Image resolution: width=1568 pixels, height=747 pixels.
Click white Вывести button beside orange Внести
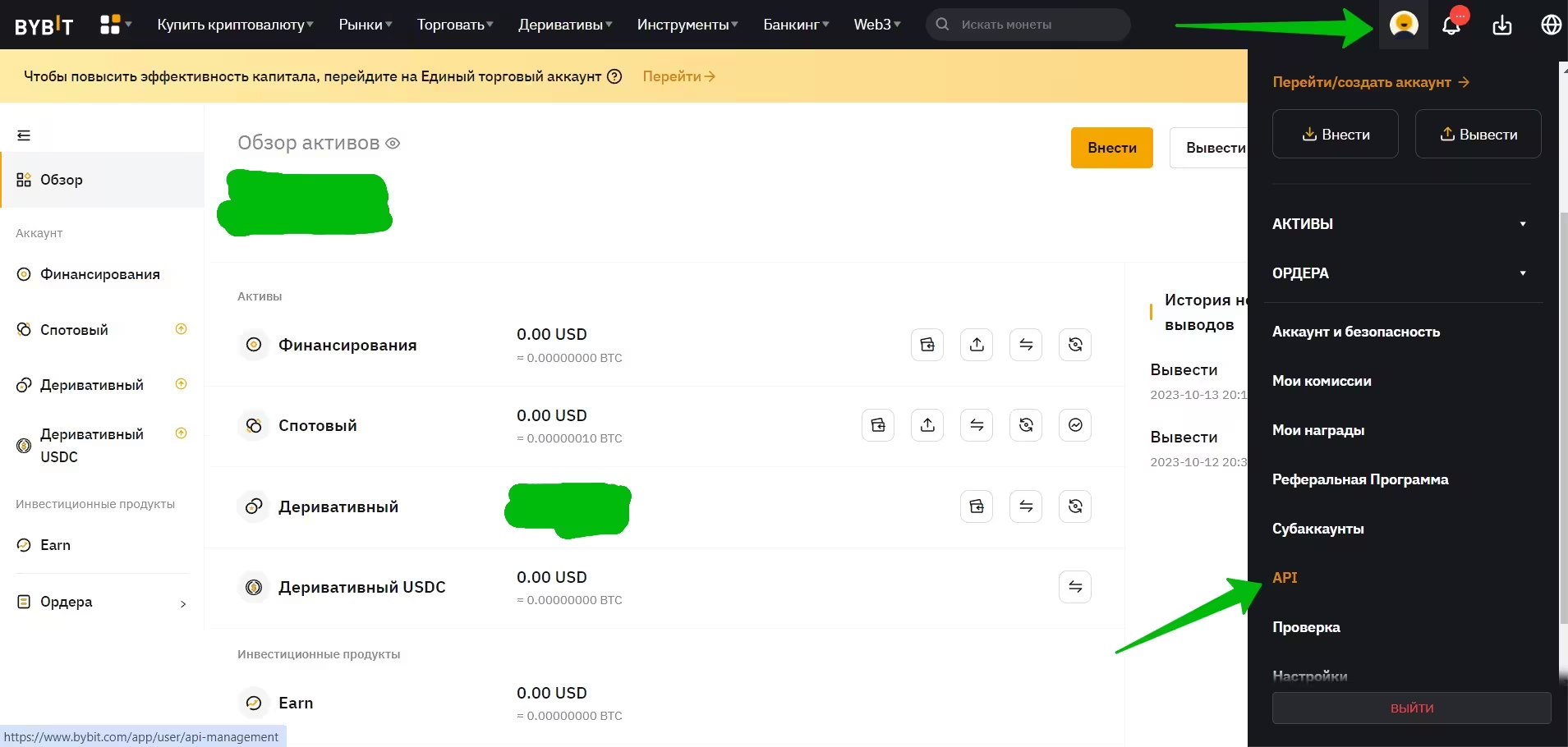[x=1209, y=148]
